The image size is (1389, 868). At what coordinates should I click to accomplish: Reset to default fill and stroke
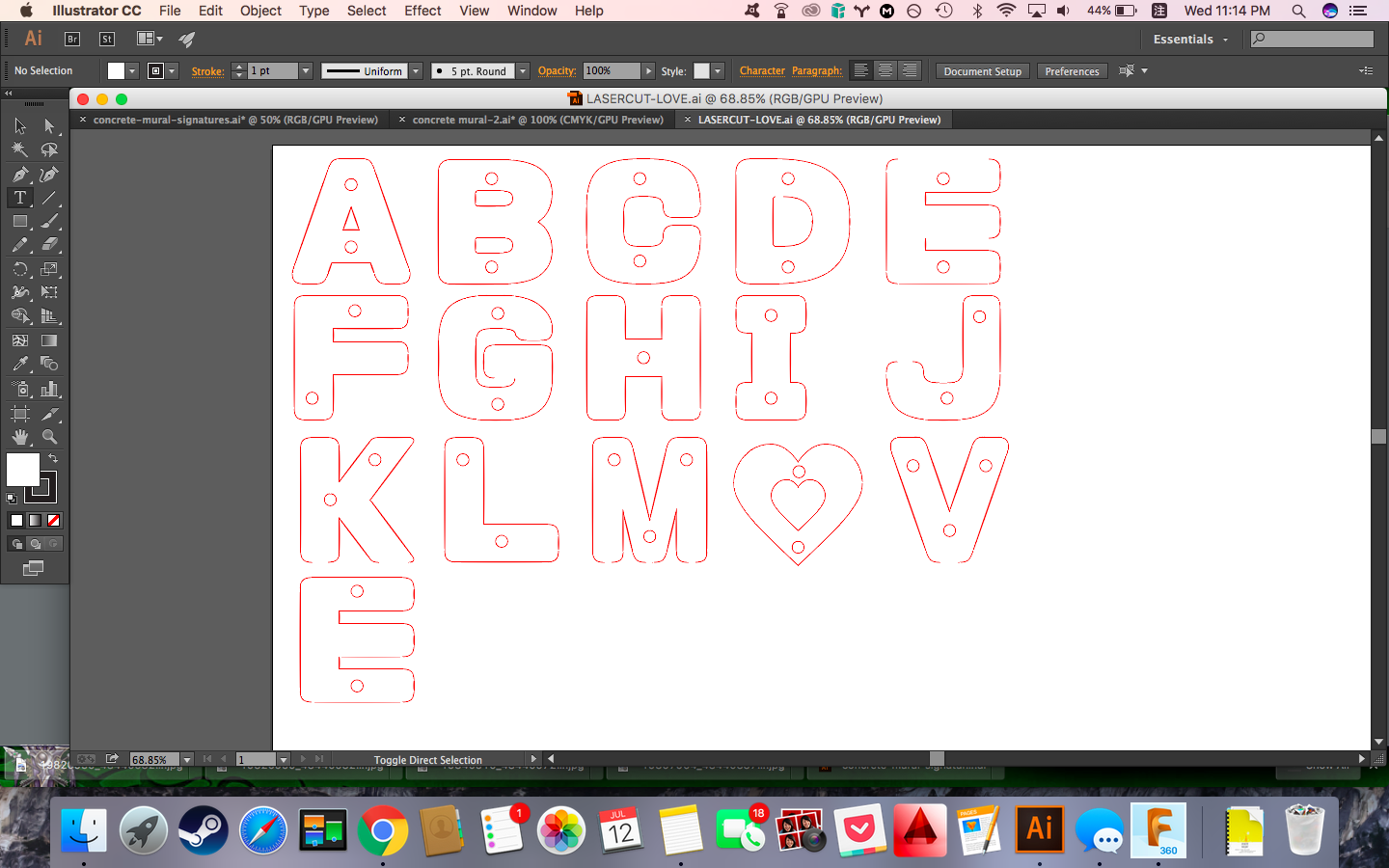[x=12, y=499]
